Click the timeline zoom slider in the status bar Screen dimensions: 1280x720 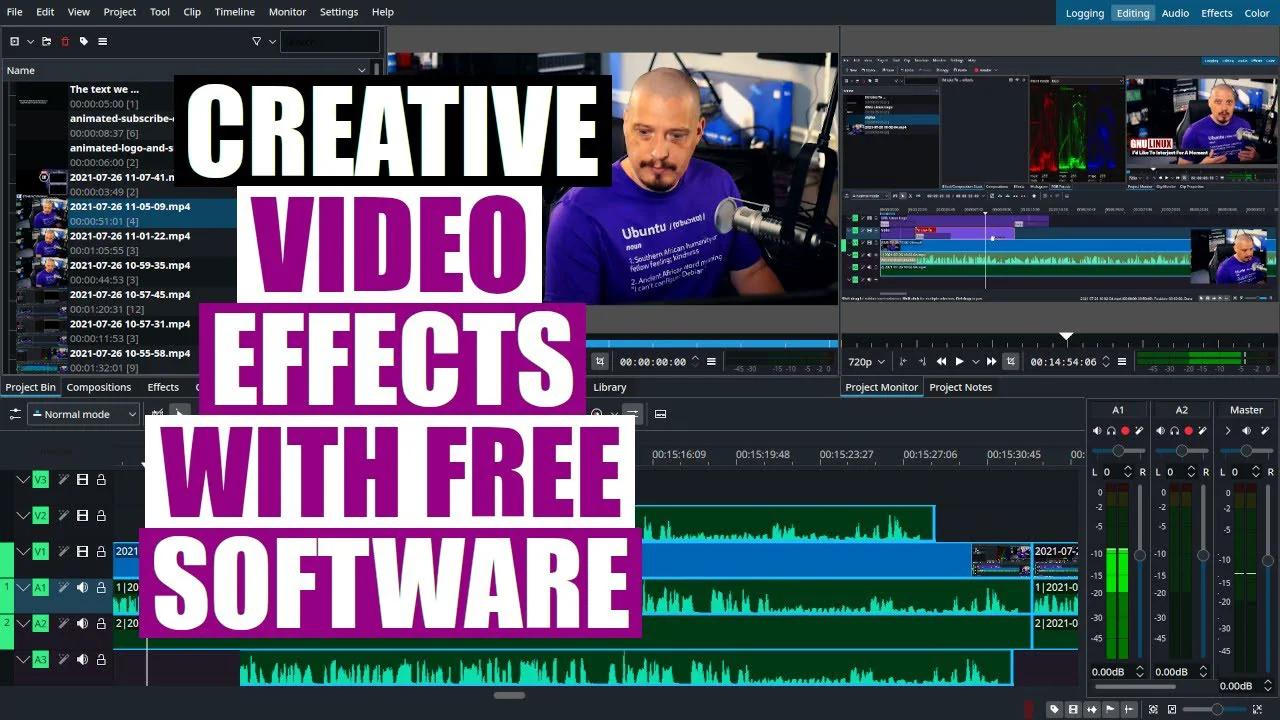click(x=1216, y=709)
